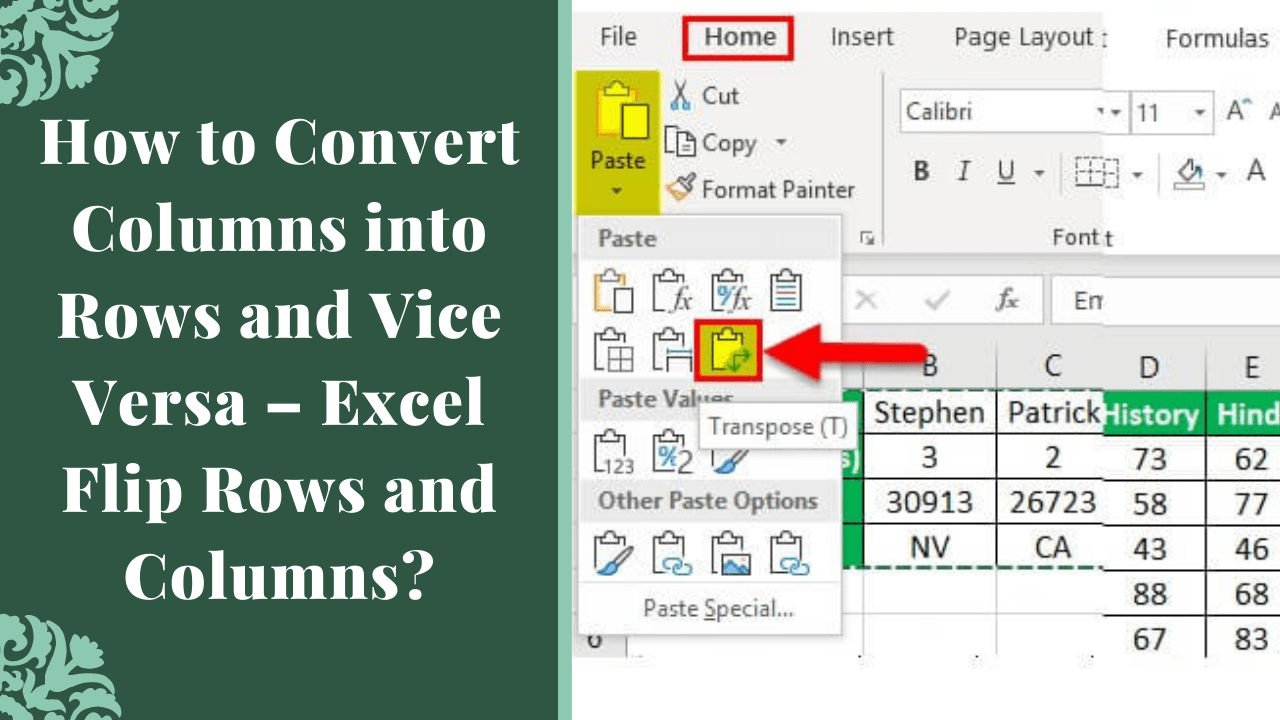
Task: Select the cell with value 88
Action: coord(1154,594)
